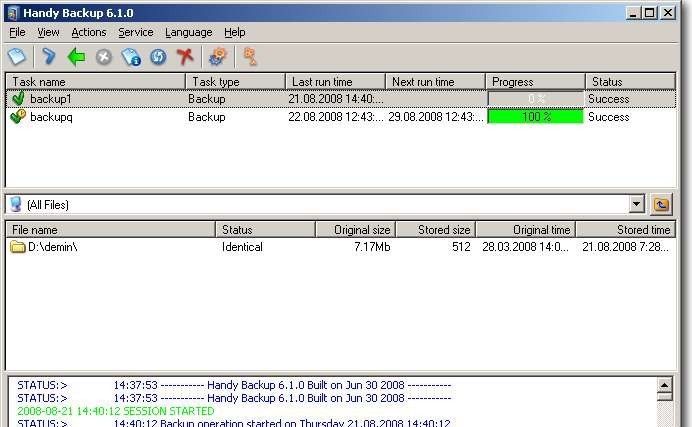Open the Service menu

click(135, 32)
